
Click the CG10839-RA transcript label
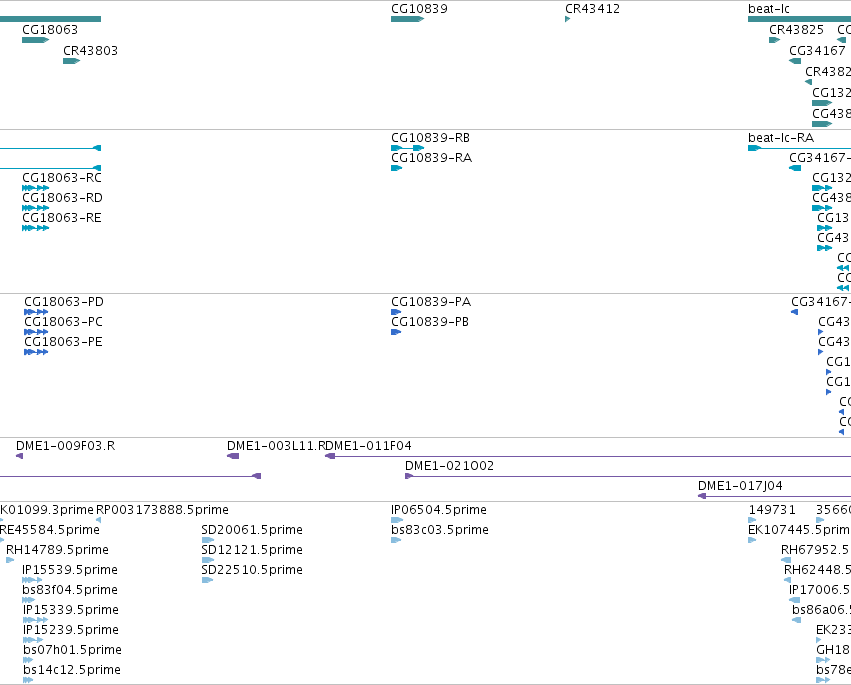(431, 158)
